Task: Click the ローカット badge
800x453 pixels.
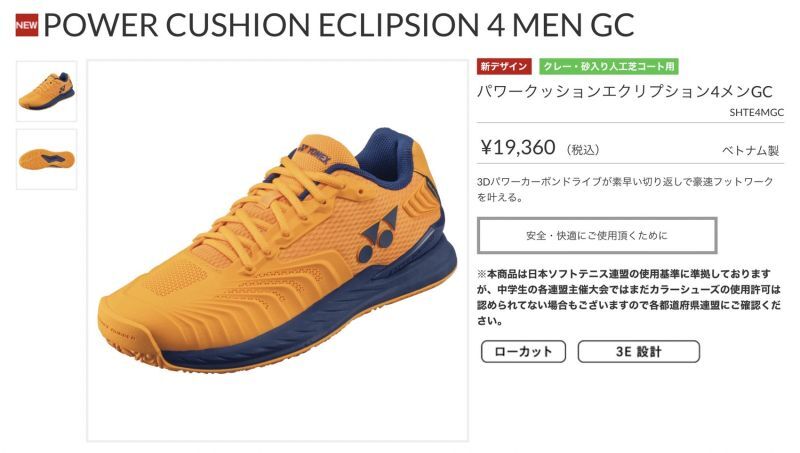Action: [523, 351]
